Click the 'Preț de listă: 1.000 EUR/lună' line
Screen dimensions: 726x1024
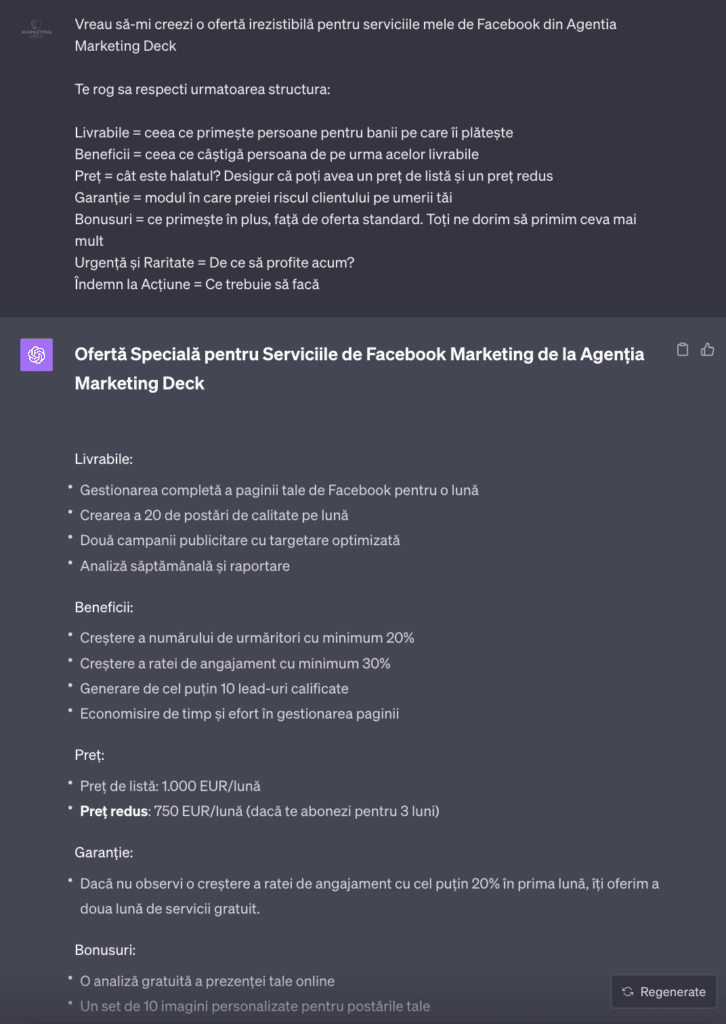(x=170, y=786)
